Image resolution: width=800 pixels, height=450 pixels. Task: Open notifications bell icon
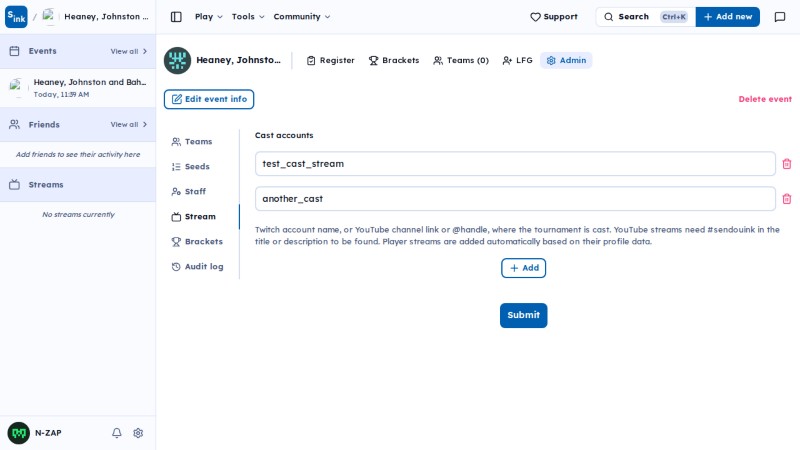point(117,433)
